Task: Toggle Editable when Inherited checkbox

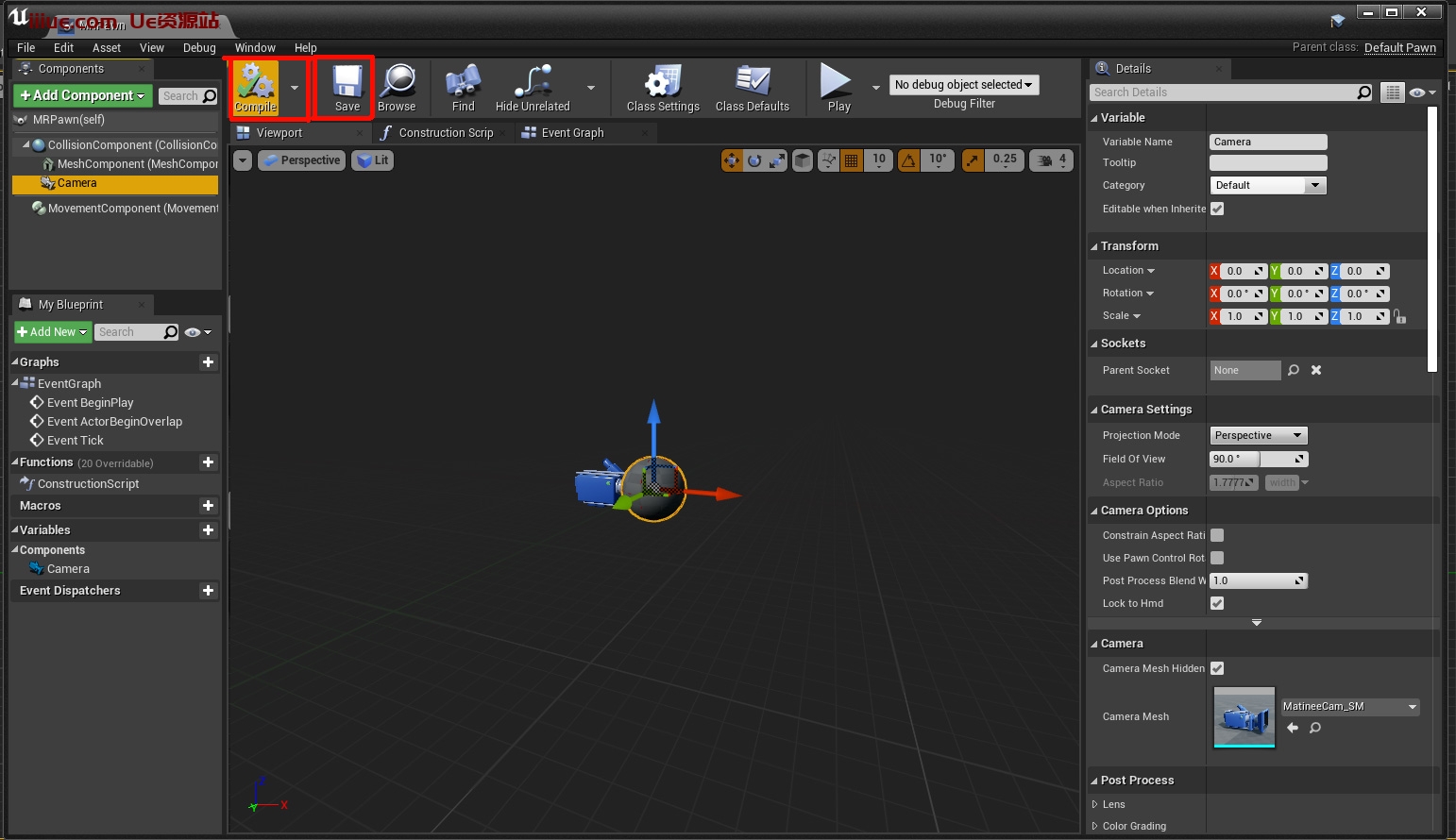Action: point(1217,210)
